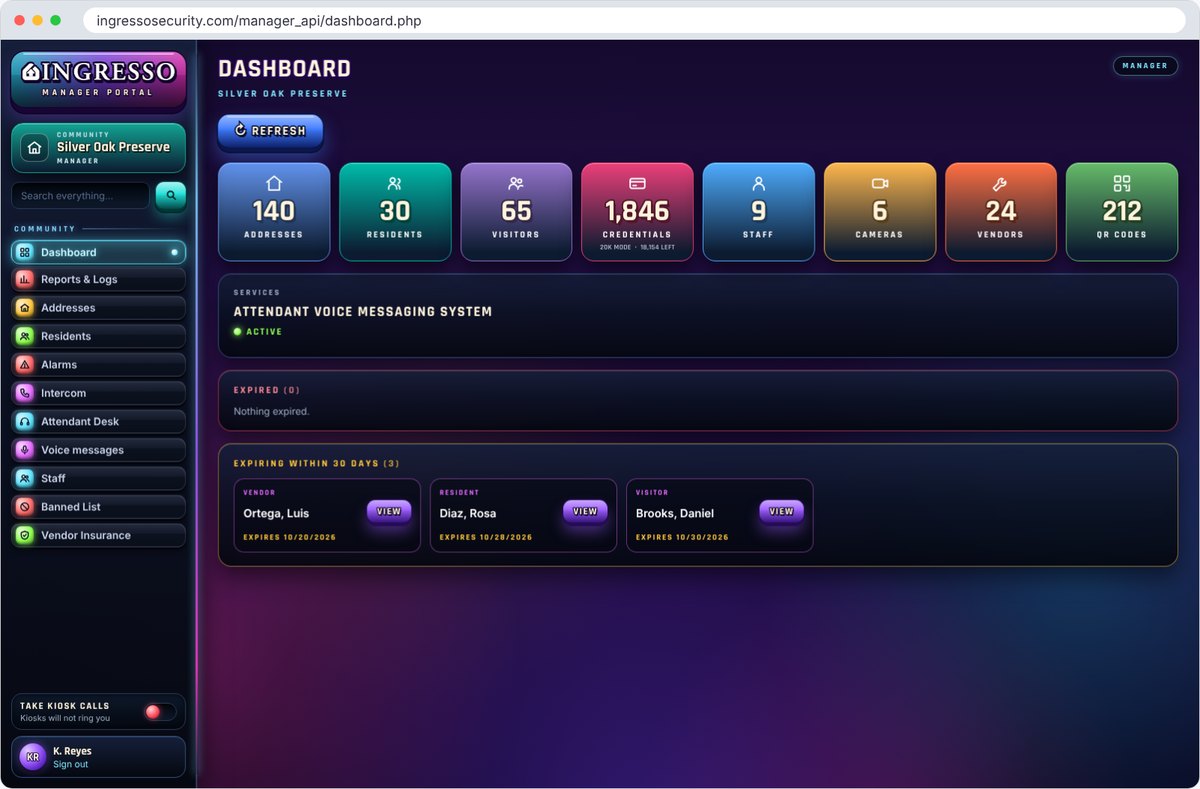Open the 24 Vendors stat card

pos(1000,212)
